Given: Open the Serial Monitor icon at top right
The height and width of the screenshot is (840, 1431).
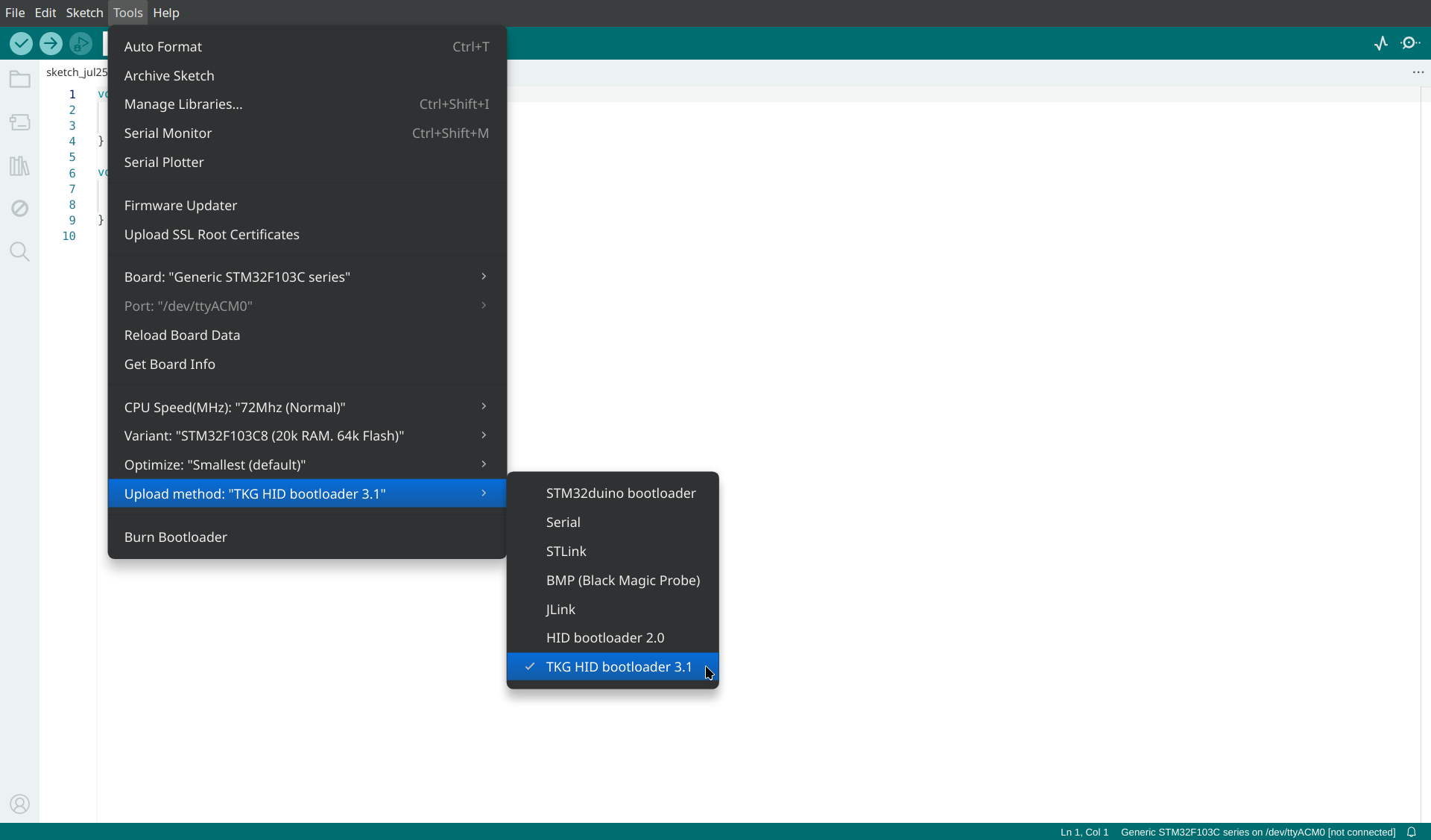Looking at the screenshot, I should (1411, 43).
